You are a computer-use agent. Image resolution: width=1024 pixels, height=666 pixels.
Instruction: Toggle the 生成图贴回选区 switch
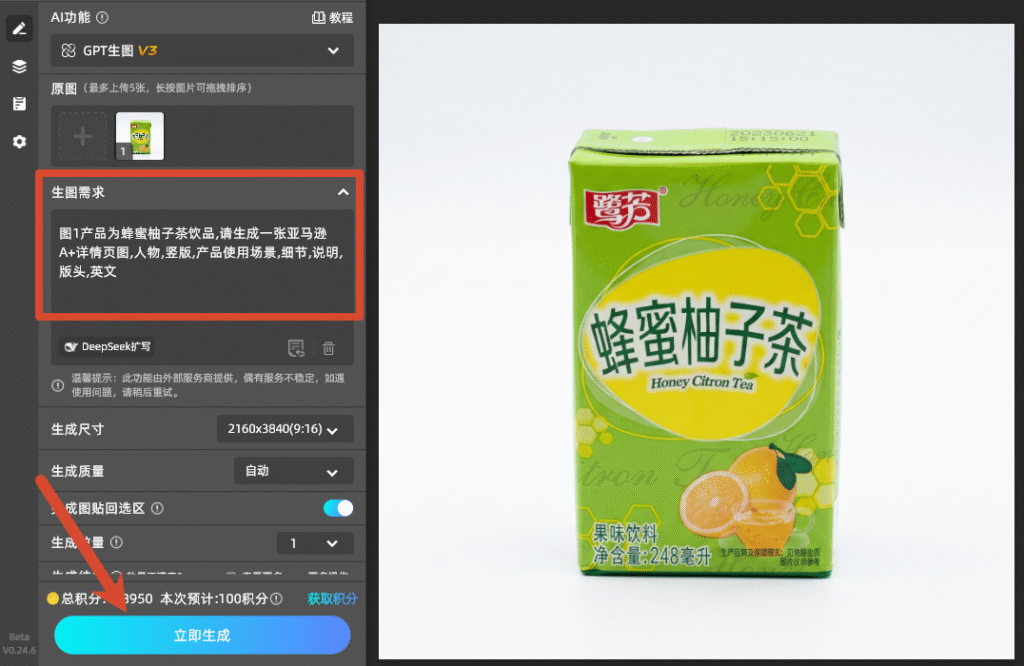[338, 508]
